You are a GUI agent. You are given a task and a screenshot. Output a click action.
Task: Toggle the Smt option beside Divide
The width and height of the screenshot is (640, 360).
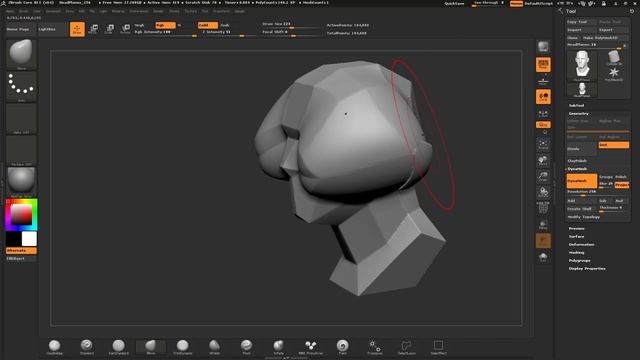pyautogui.click(x=613, y=145)
